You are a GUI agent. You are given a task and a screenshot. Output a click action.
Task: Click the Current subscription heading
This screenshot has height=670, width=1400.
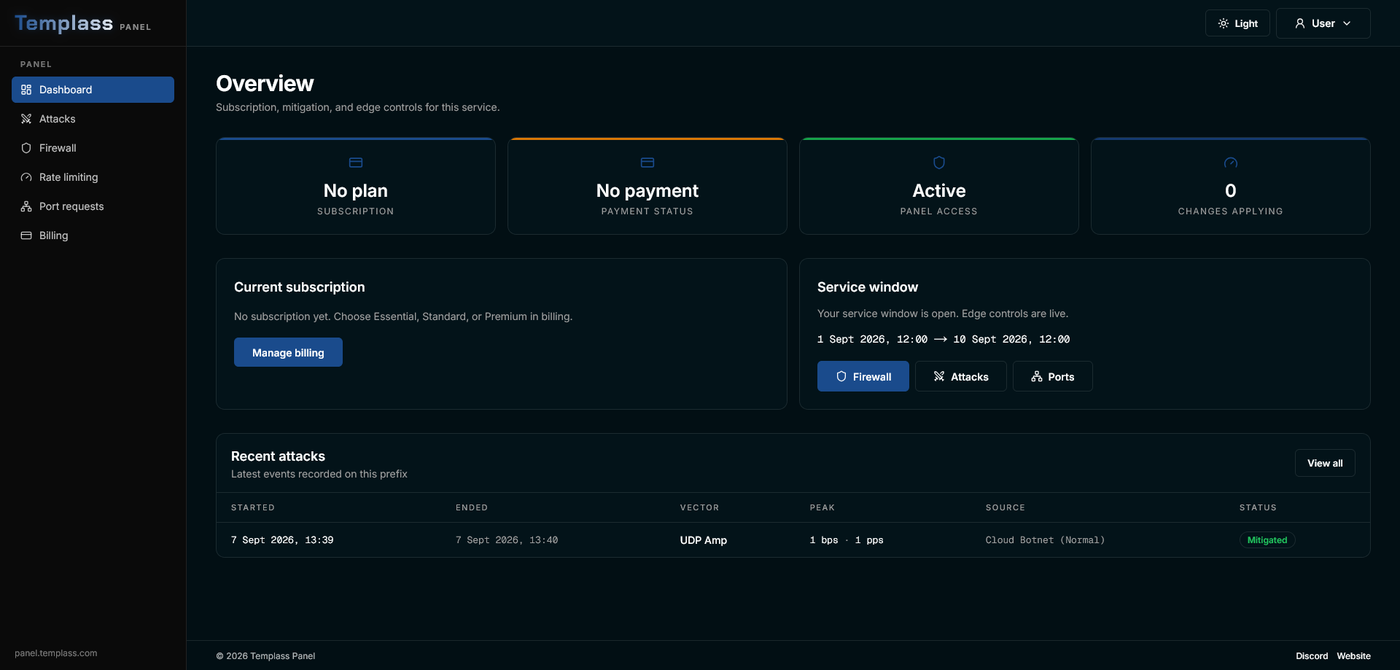(299, 287)
